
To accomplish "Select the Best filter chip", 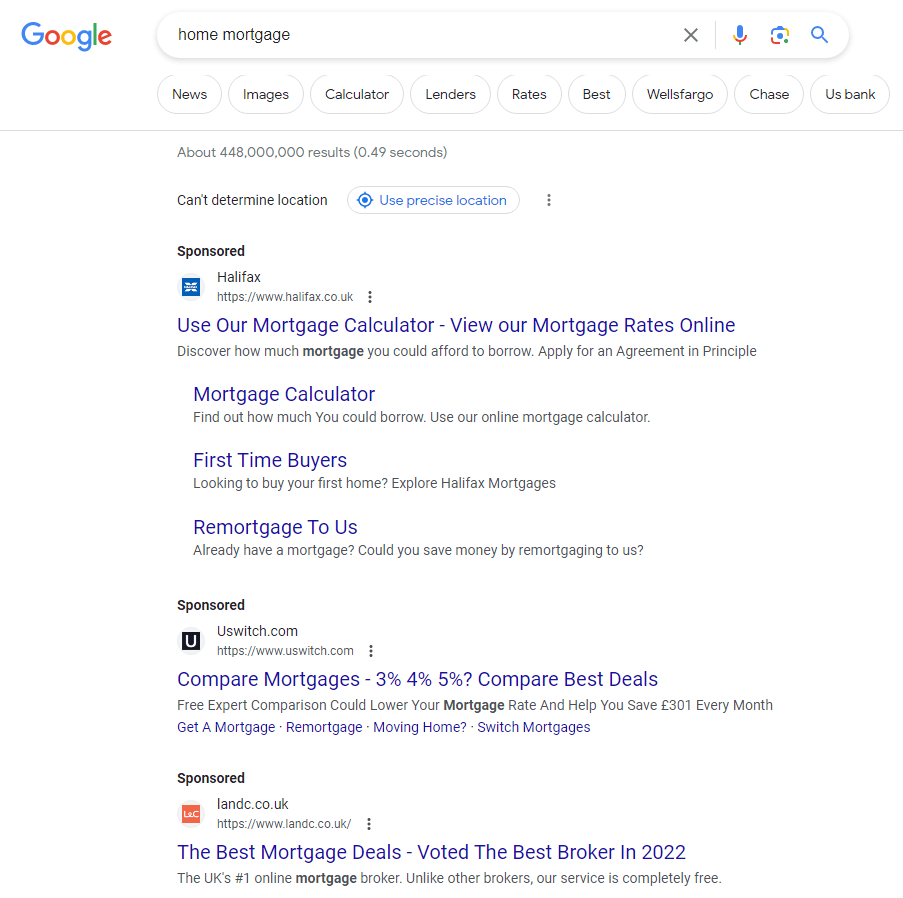I will pos(596,94).
